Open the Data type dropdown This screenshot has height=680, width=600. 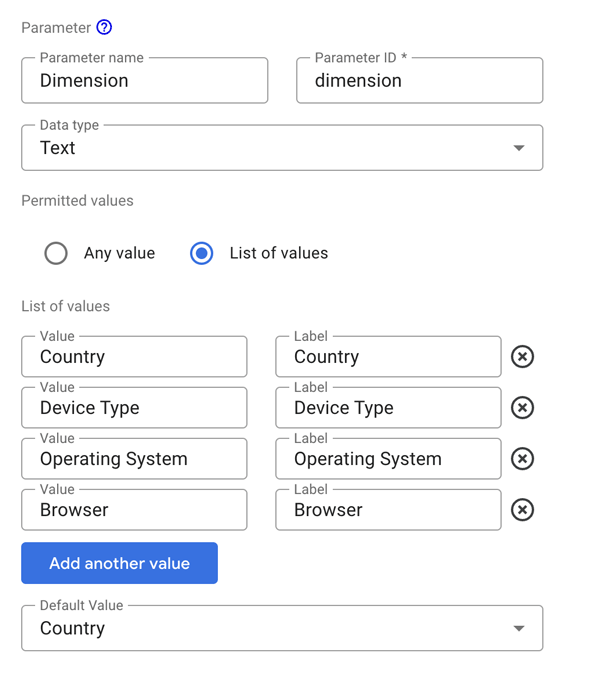(x=282, y=148)
